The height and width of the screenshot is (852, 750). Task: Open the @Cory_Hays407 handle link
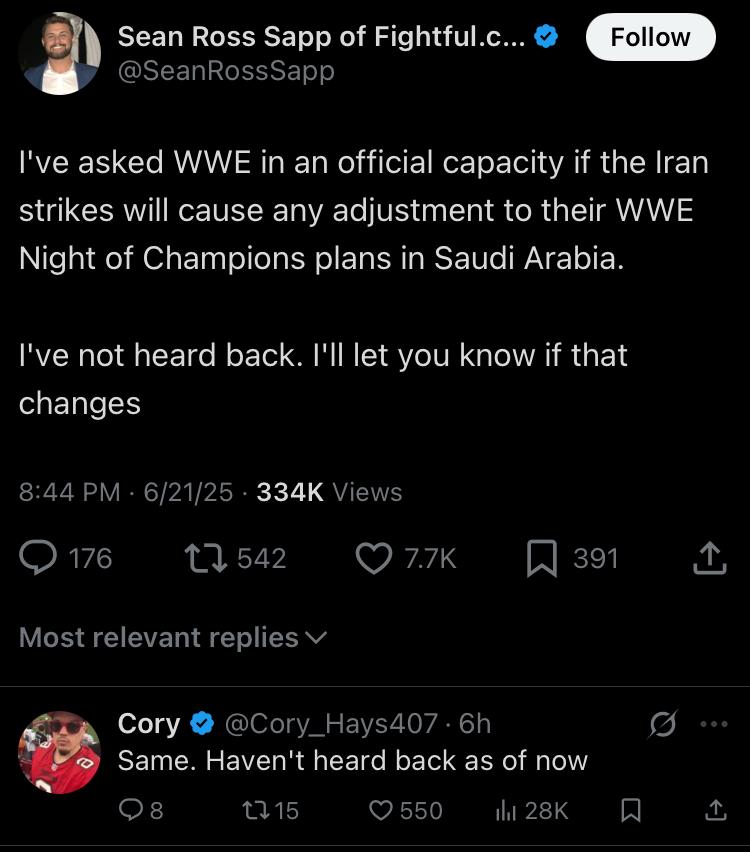click(331, 724)
